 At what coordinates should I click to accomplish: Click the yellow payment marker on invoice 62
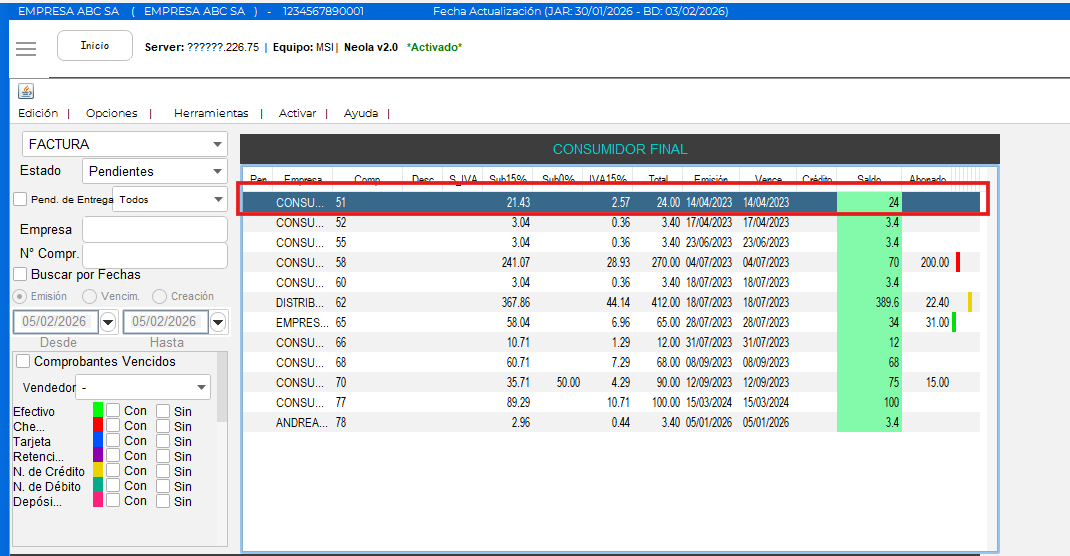pyautogui.click(x=969, y=302)
